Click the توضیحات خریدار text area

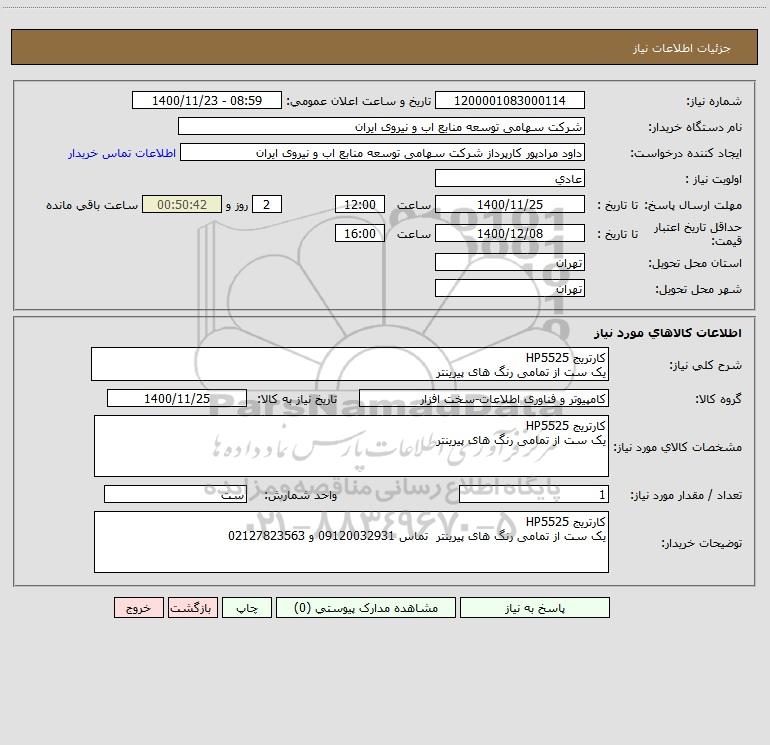pos(351,542)
